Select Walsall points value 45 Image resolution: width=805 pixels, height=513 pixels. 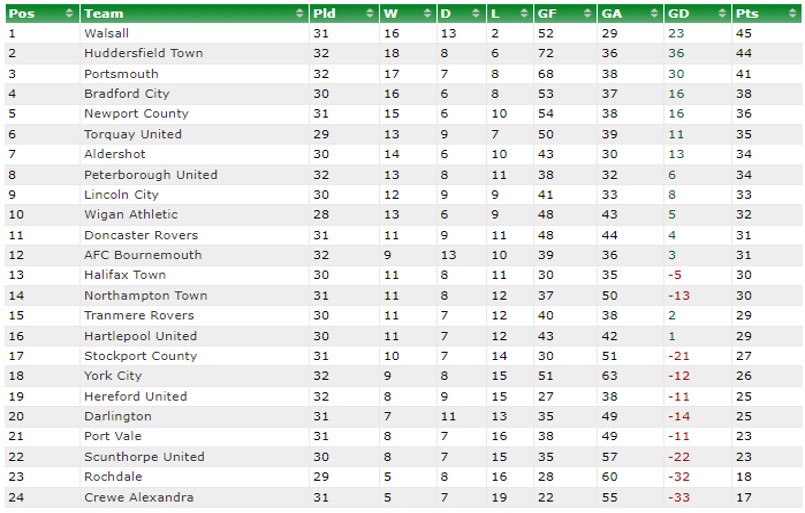click(x=743, y=33)
